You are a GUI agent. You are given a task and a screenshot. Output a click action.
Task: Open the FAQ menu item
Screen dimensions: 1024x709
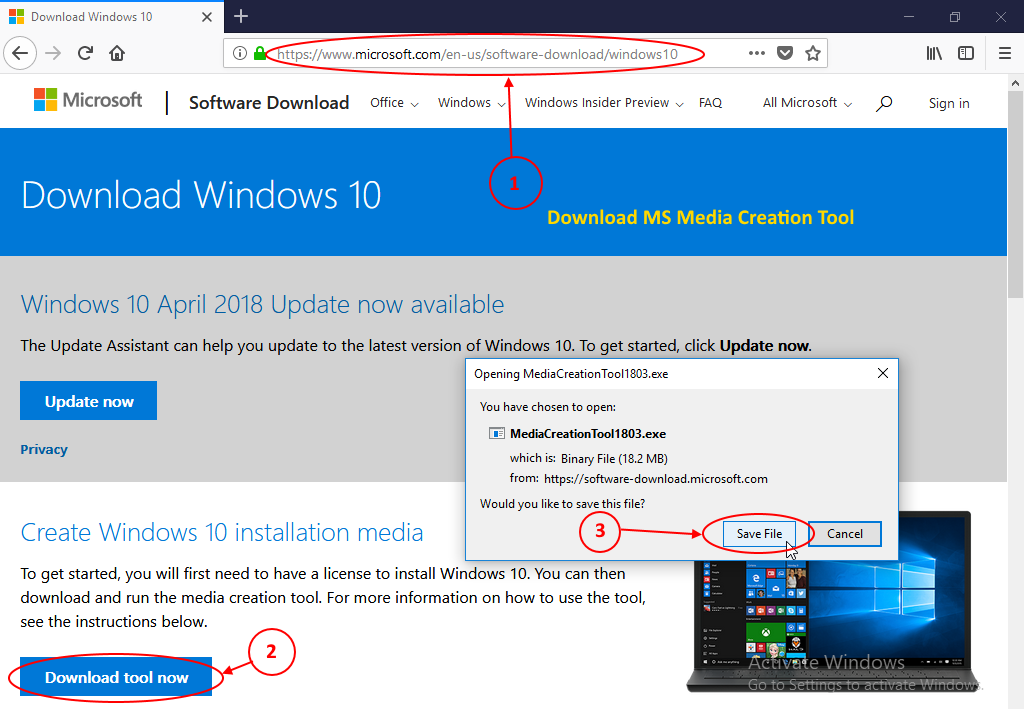[x=711, y=102]
